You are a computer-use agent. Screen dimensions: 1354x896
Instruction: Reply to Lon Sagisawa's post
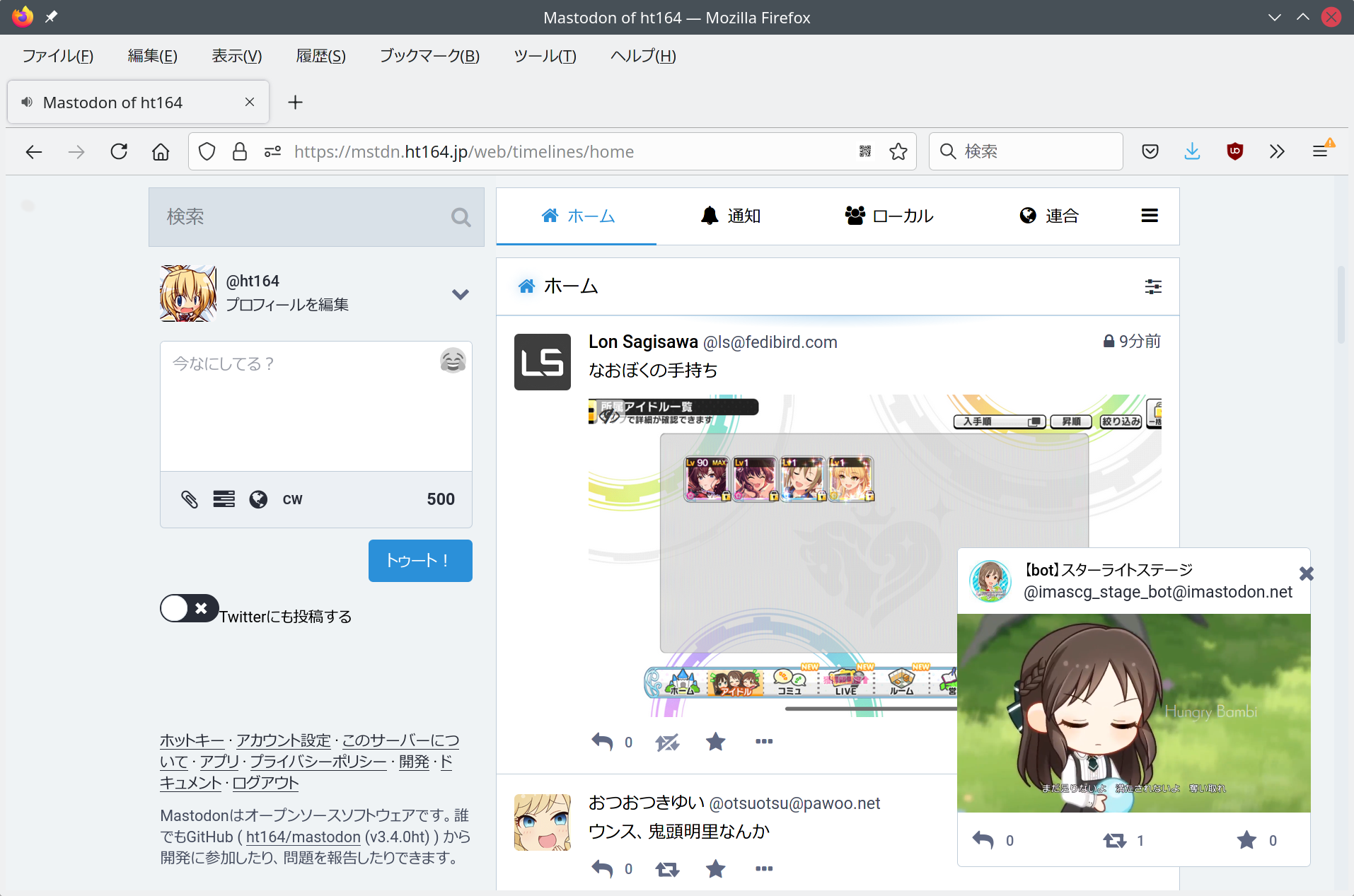(602, 742)
